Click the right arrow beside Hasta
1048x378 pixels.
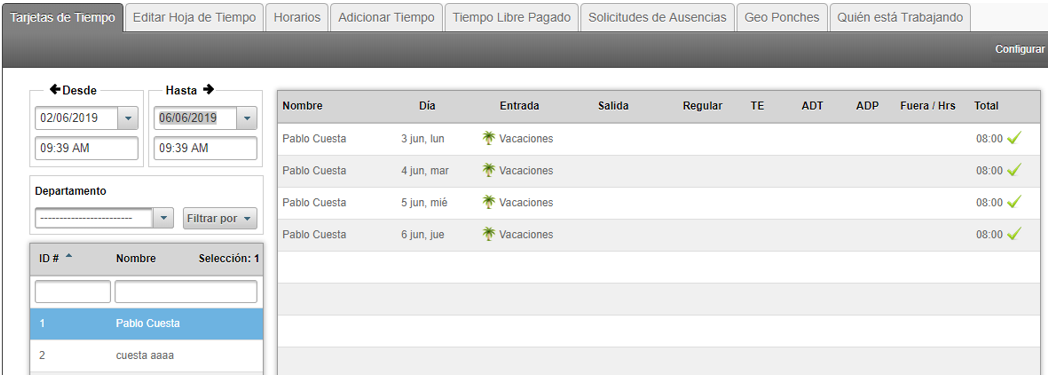coord(209,89)
